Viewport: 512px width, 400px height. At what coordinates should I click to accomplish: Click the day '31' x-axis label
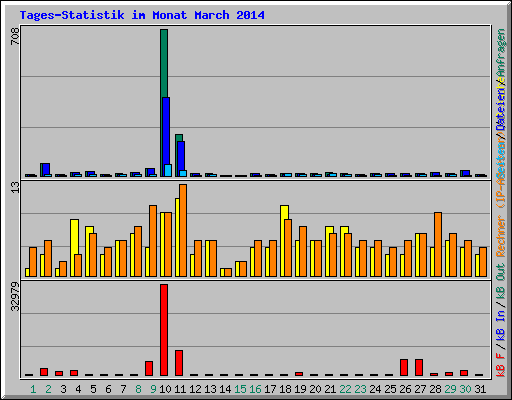click(x=480, y=389)
